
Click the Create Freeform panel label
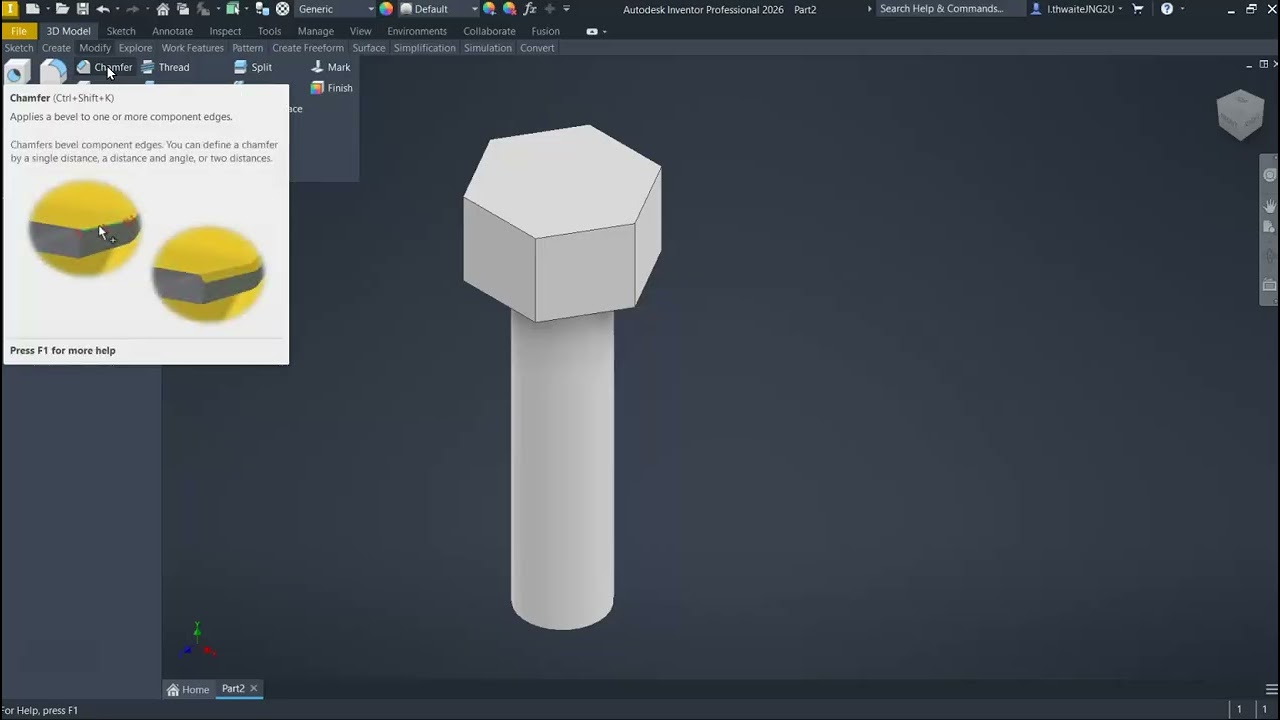pos(308,48)
